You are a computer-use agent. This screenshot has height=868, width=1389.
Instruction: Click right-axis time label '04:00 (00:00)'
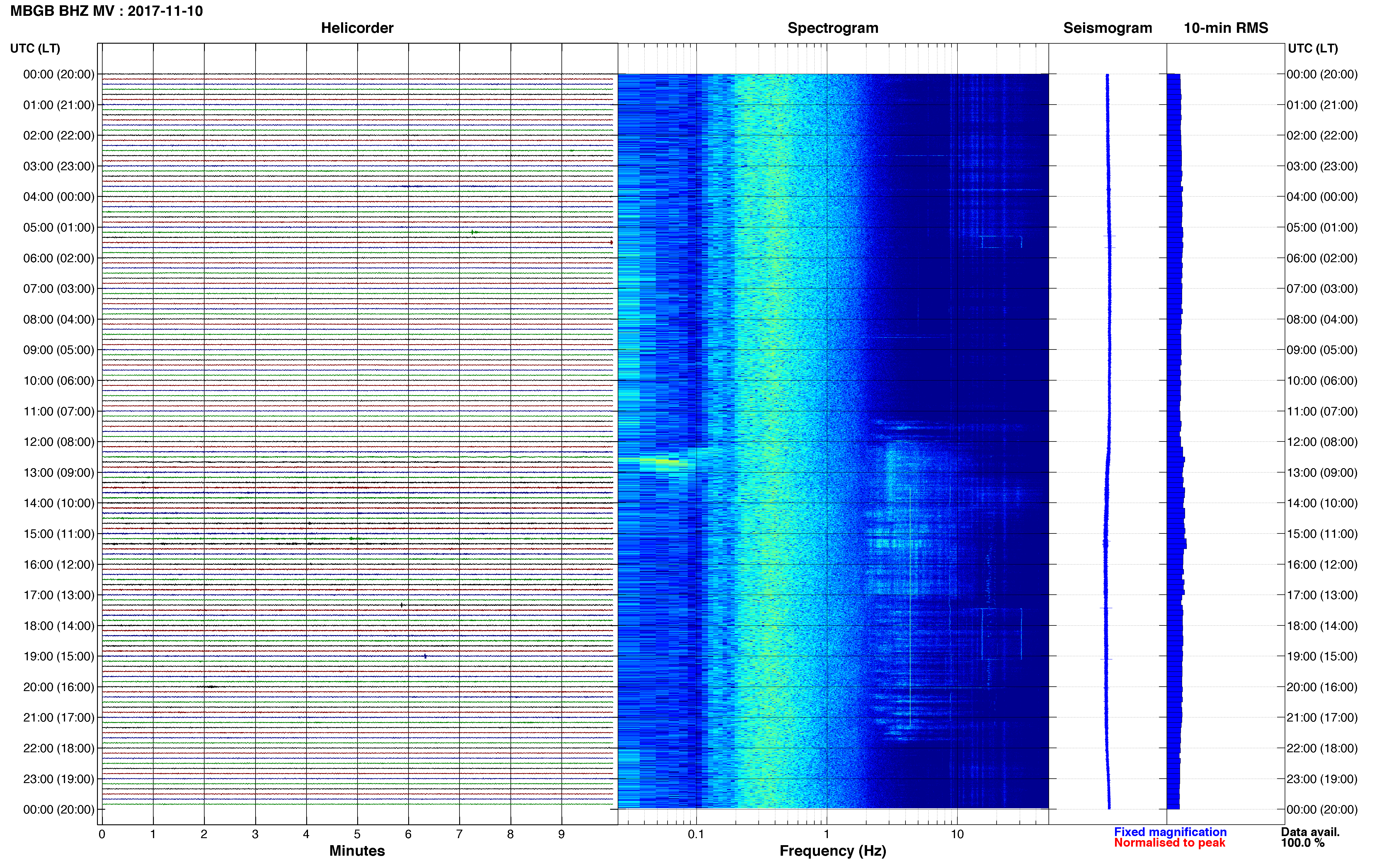click(x=1322, y=197)
